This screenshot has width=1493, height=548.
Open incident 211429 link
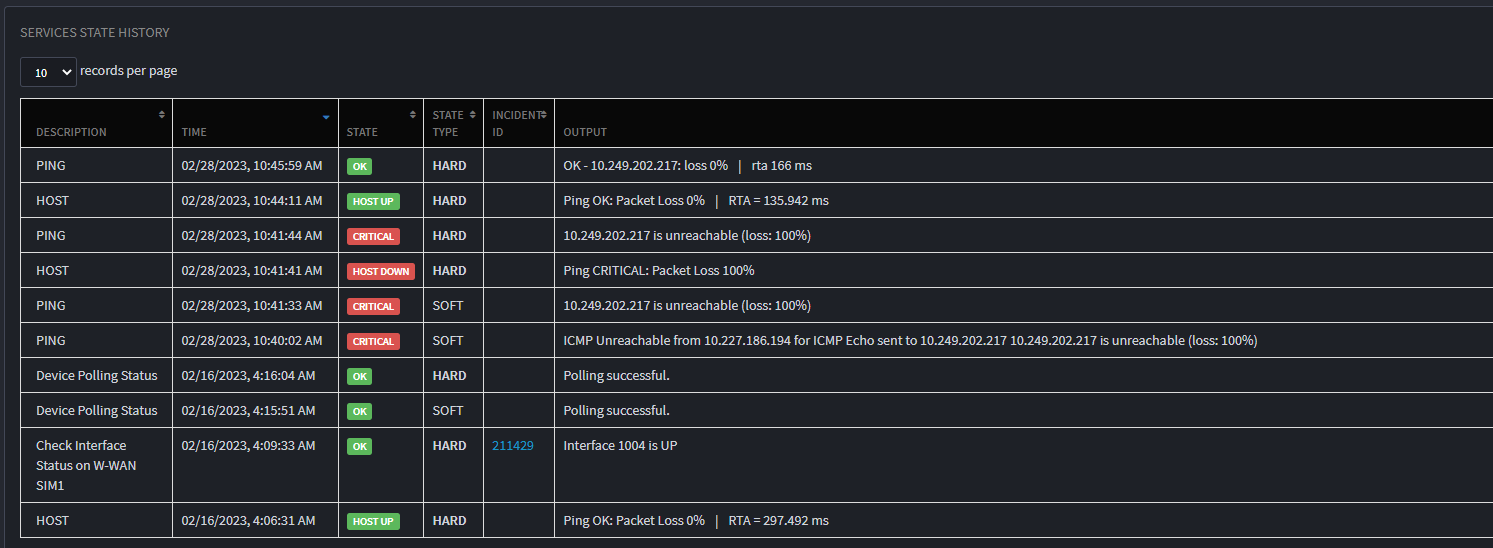click(513, 446)
